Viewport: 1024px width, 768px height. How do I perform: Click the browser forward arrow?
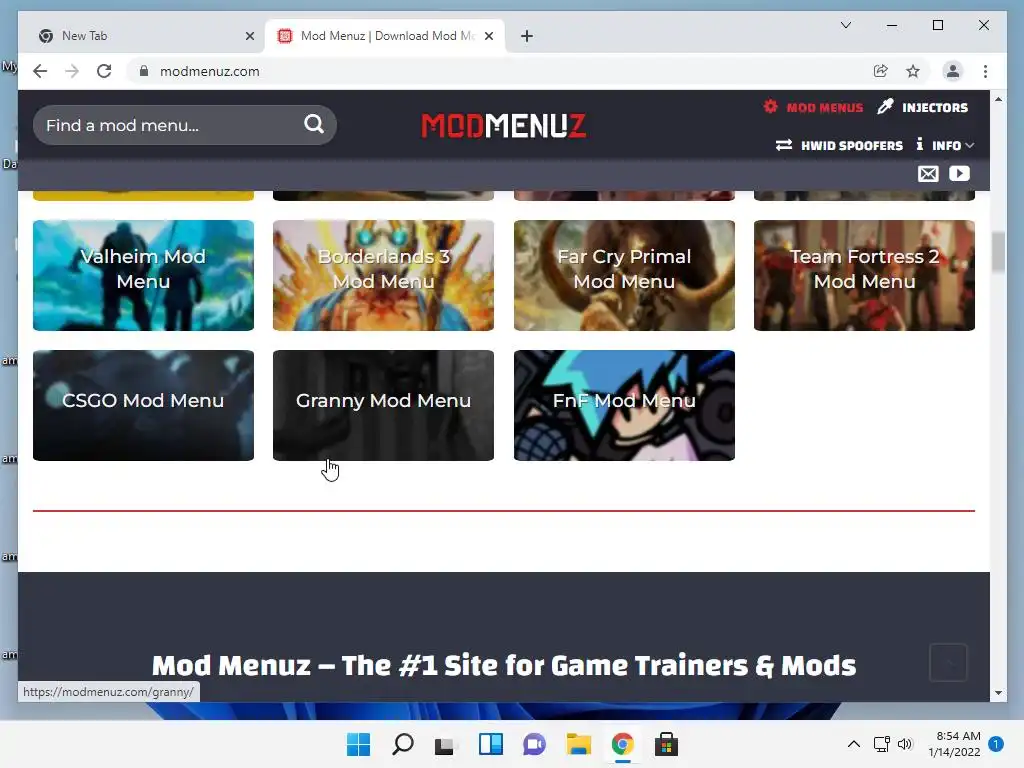72,71
